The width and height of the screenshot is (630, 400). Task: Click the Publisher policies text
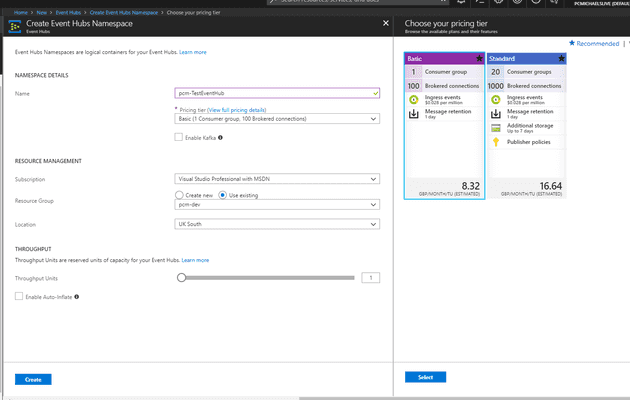point(528,142)
